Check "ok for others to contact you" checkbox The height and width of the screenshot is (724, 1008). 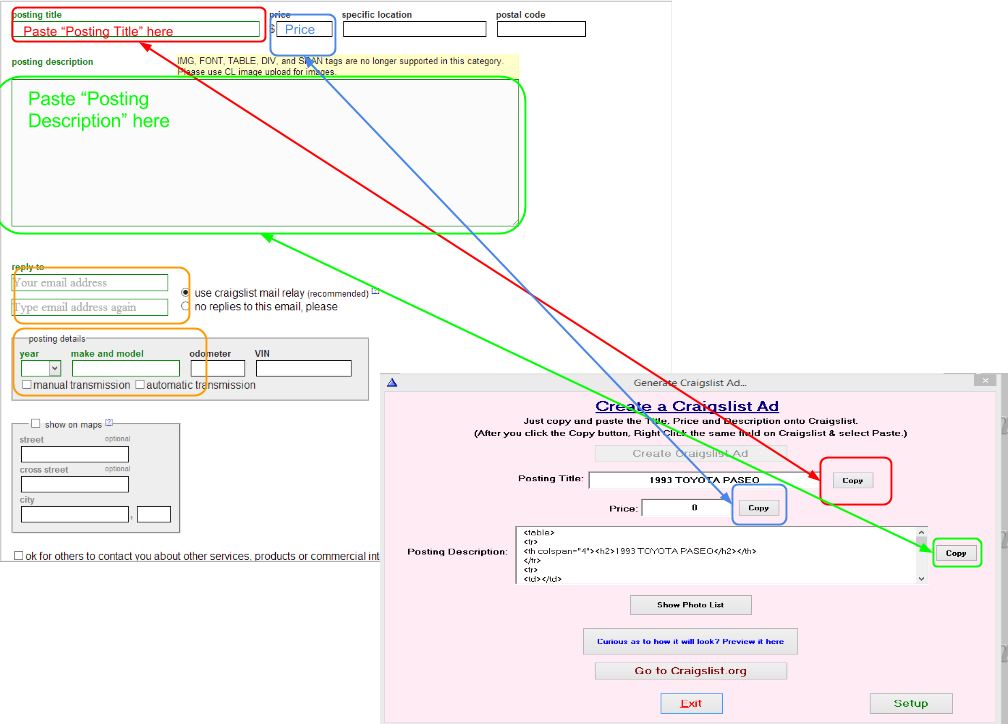(x=19, y=556)
